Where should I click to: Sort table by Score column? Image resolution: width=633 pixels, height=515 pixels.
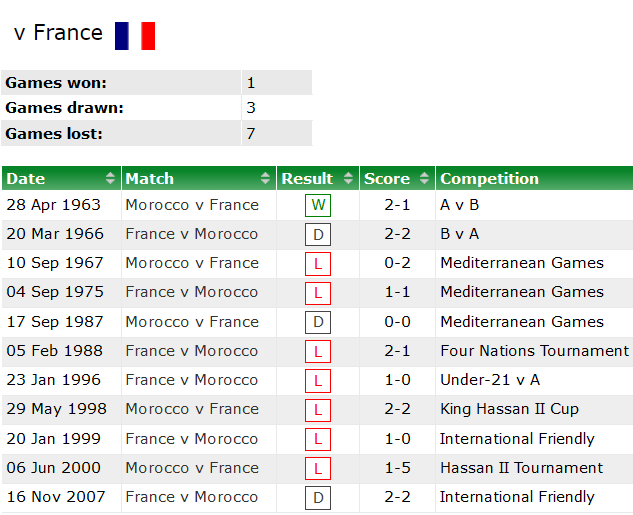tap(396, 179)
